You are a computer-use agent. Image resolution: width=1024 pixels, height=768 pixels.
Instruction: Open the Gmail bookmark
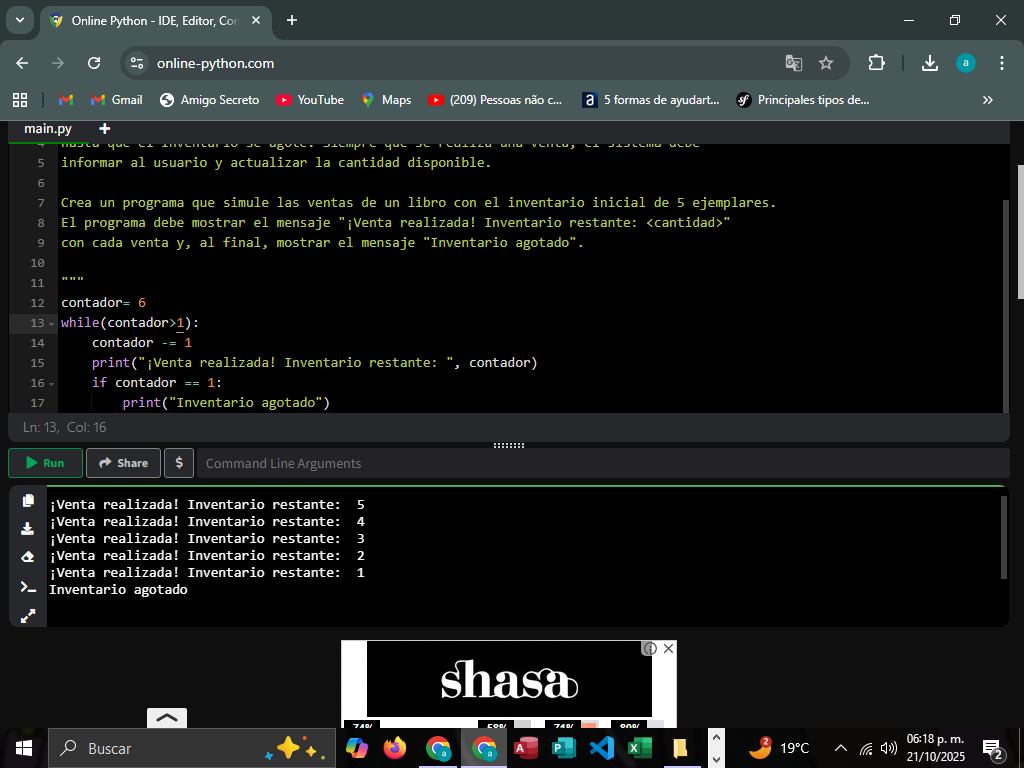click(116, 100)
